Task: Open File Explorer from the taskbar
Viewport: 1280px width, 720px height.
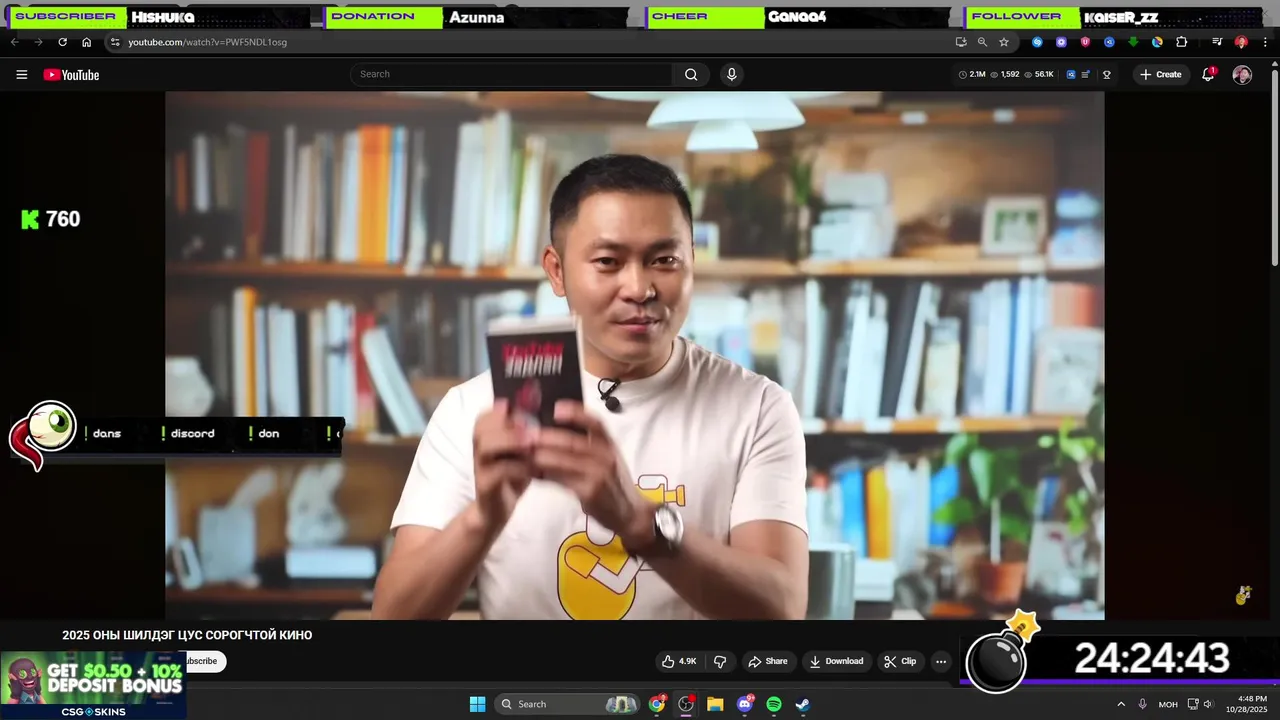Action: 715,704
